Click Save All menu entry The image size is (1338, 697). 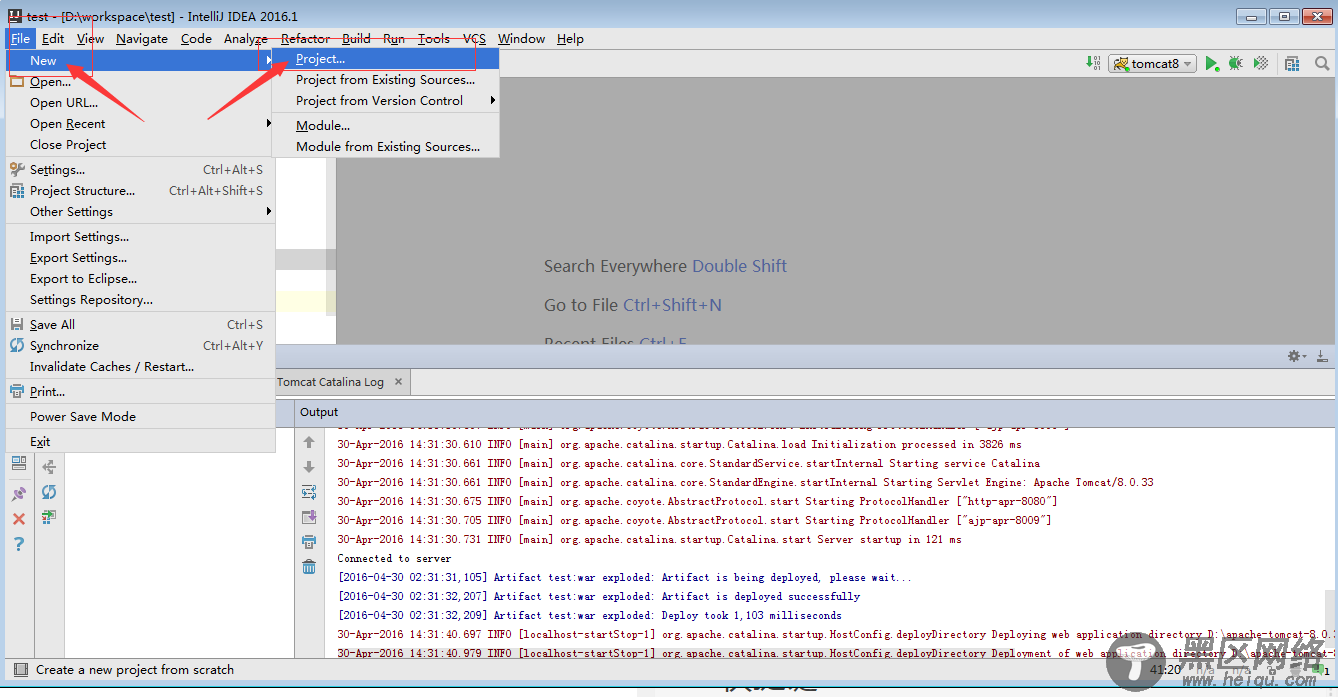pyautogui.click(x=140, y=325)
